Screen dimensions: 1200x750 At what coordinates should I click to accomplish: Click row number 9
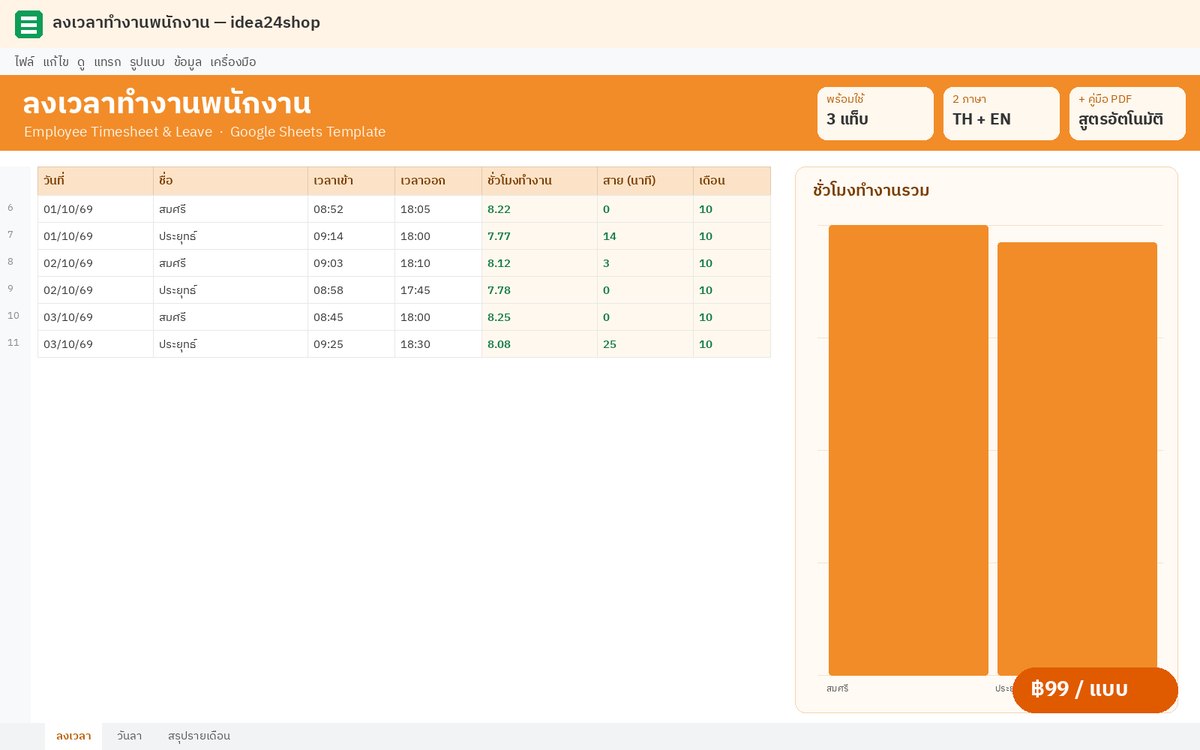11,289
